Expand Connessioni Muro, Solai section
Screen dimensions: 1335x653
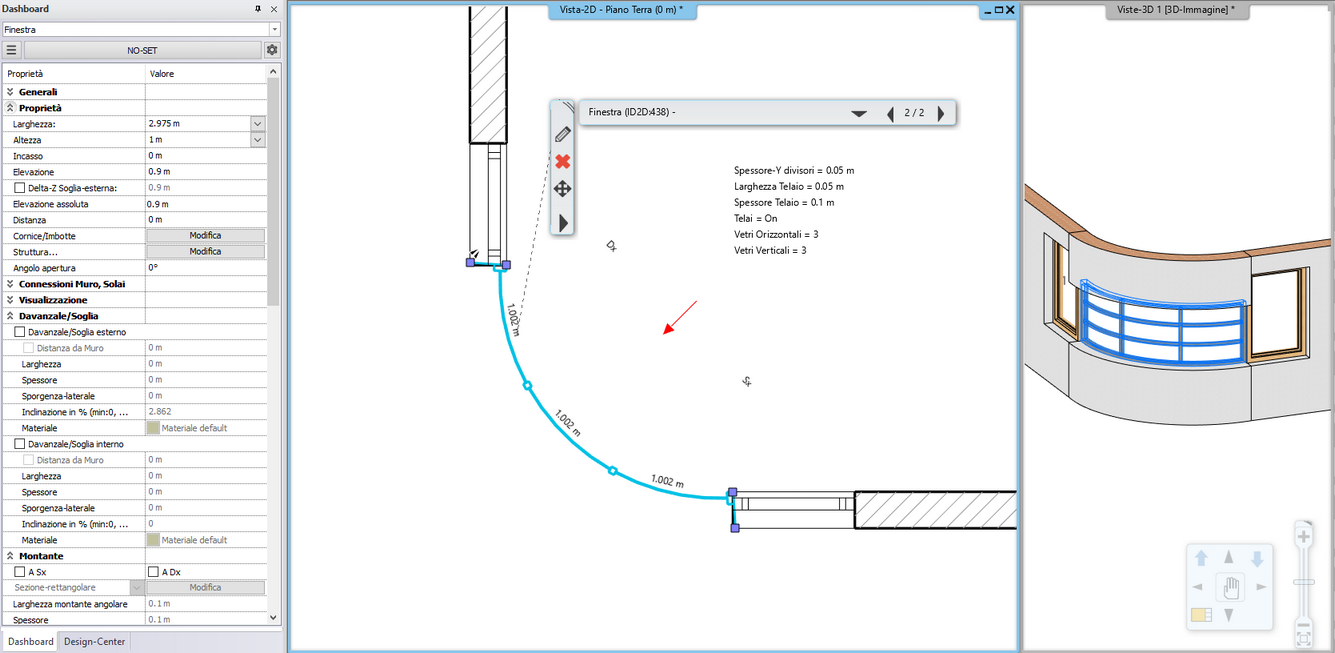(x=10, y=284)
